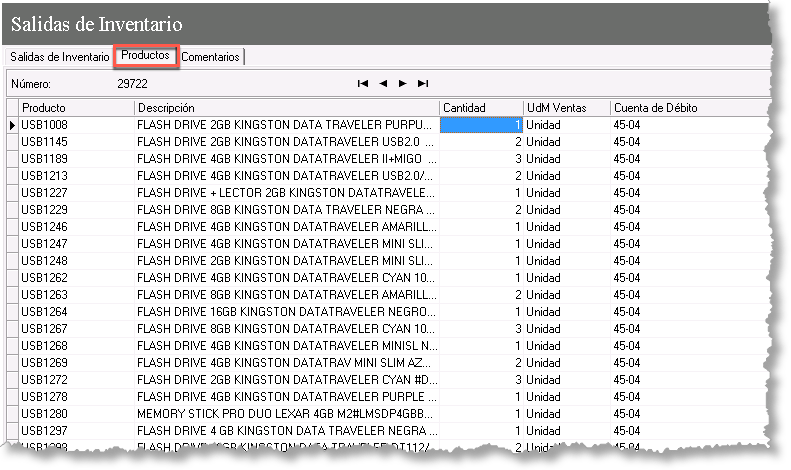Go to the first record
The width and height of the screenshot is (791, 470).
click(363, 84)
